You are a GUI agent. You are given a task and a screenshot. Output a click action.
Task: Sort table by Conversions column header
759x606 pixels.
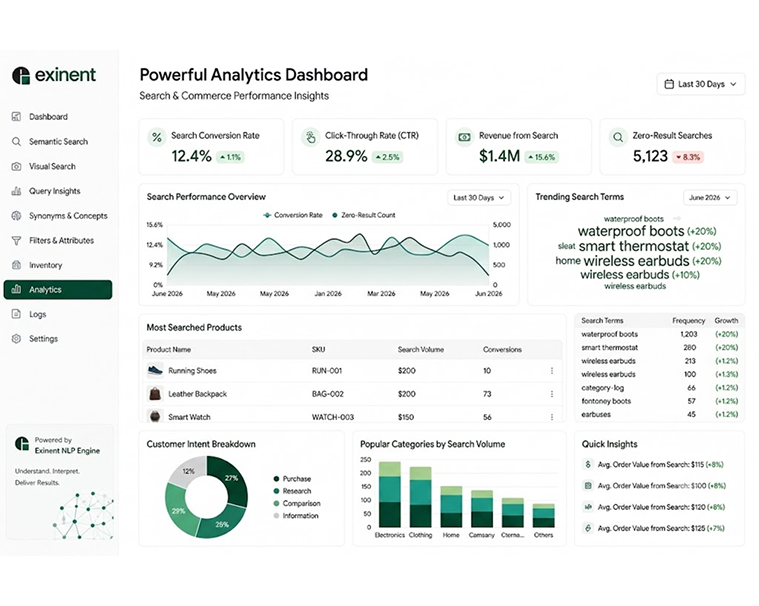tap(502, 349)
